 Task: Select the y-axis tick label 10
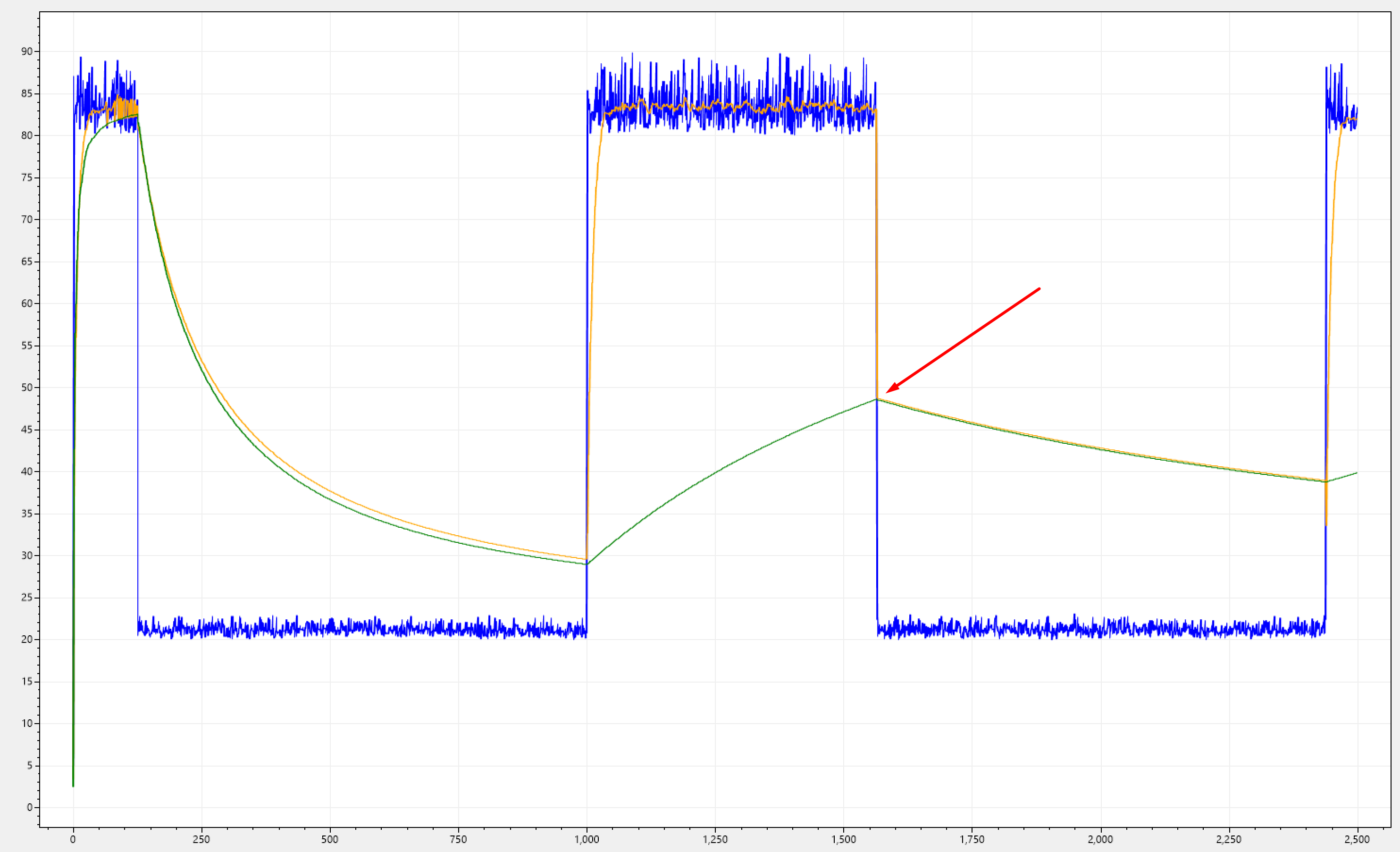[x=27, y=723]
